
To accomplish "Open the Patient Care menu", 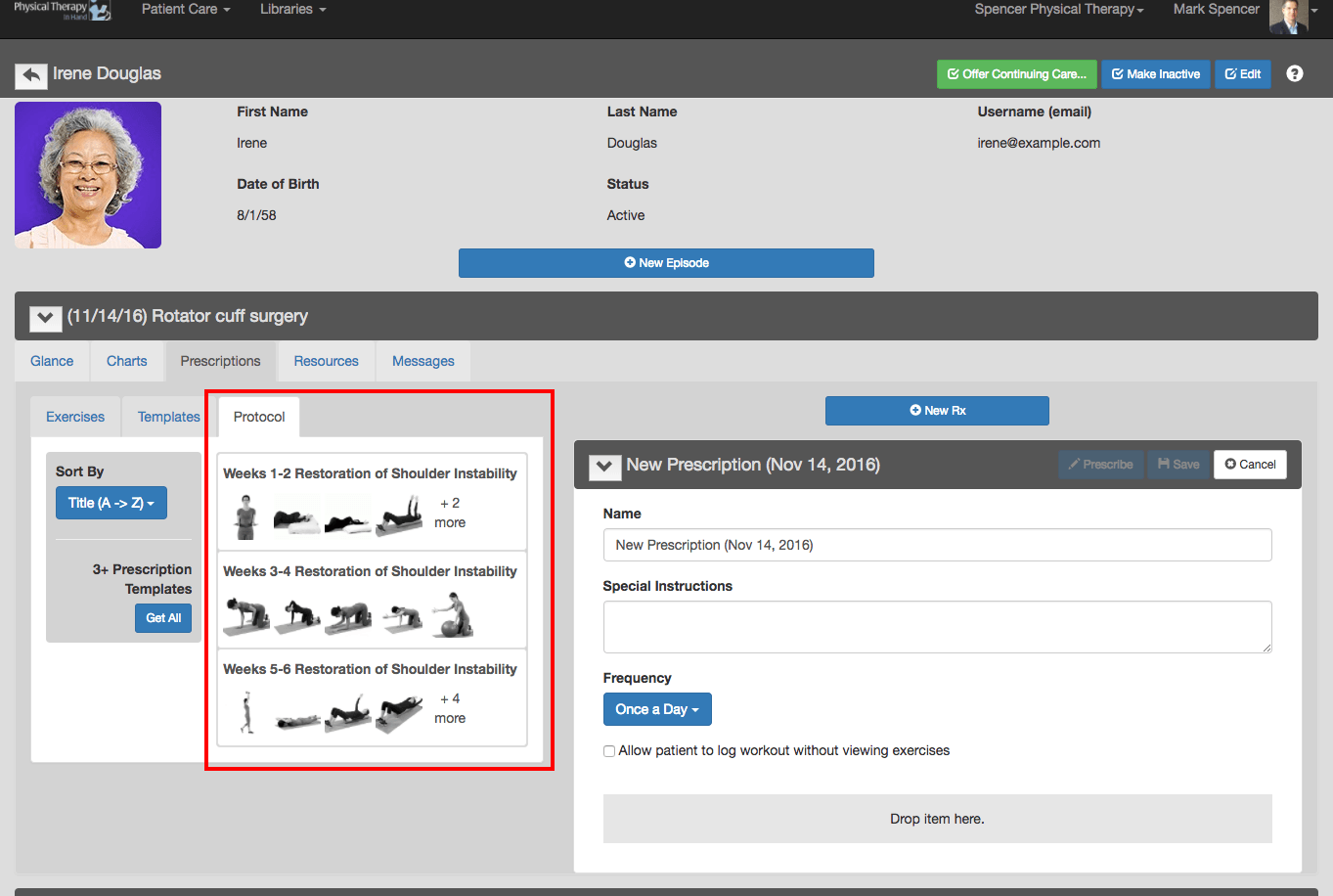I will 185,9.
